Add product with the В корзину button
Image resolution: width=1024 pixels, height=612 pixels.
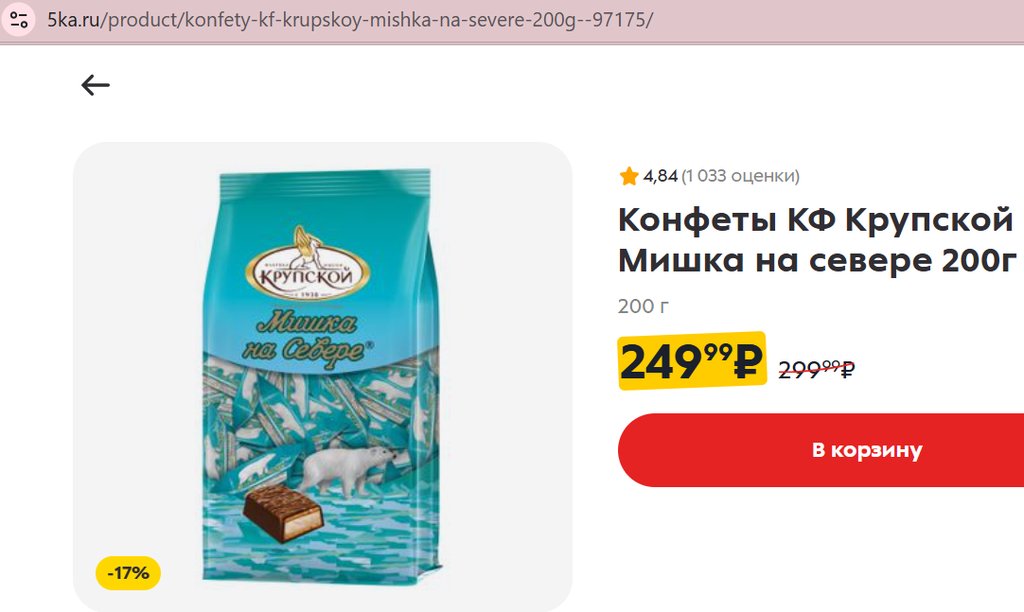[x=821, y=450]
